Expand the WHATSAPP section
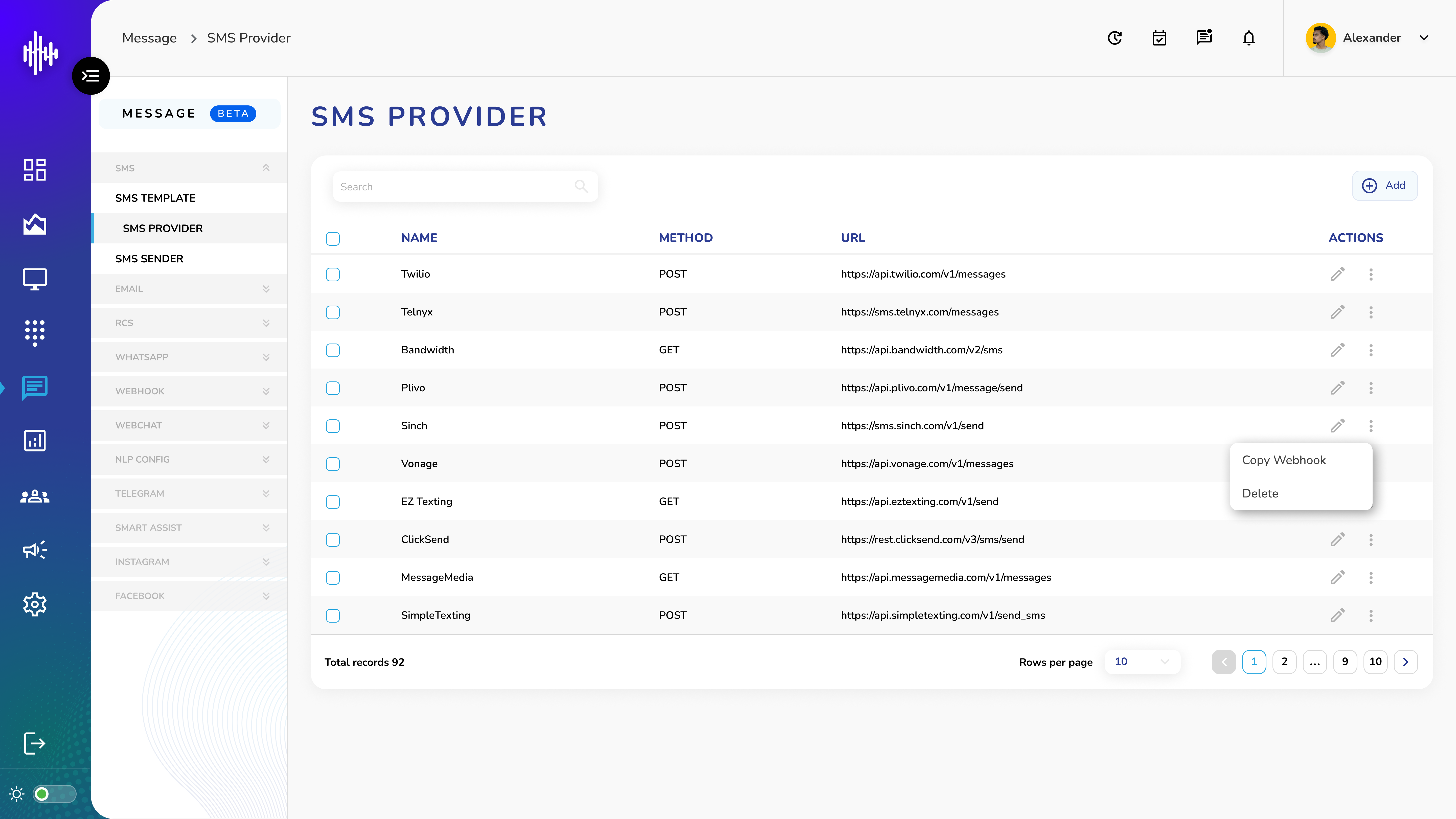The image size is (1456, 819). [189, 357]
